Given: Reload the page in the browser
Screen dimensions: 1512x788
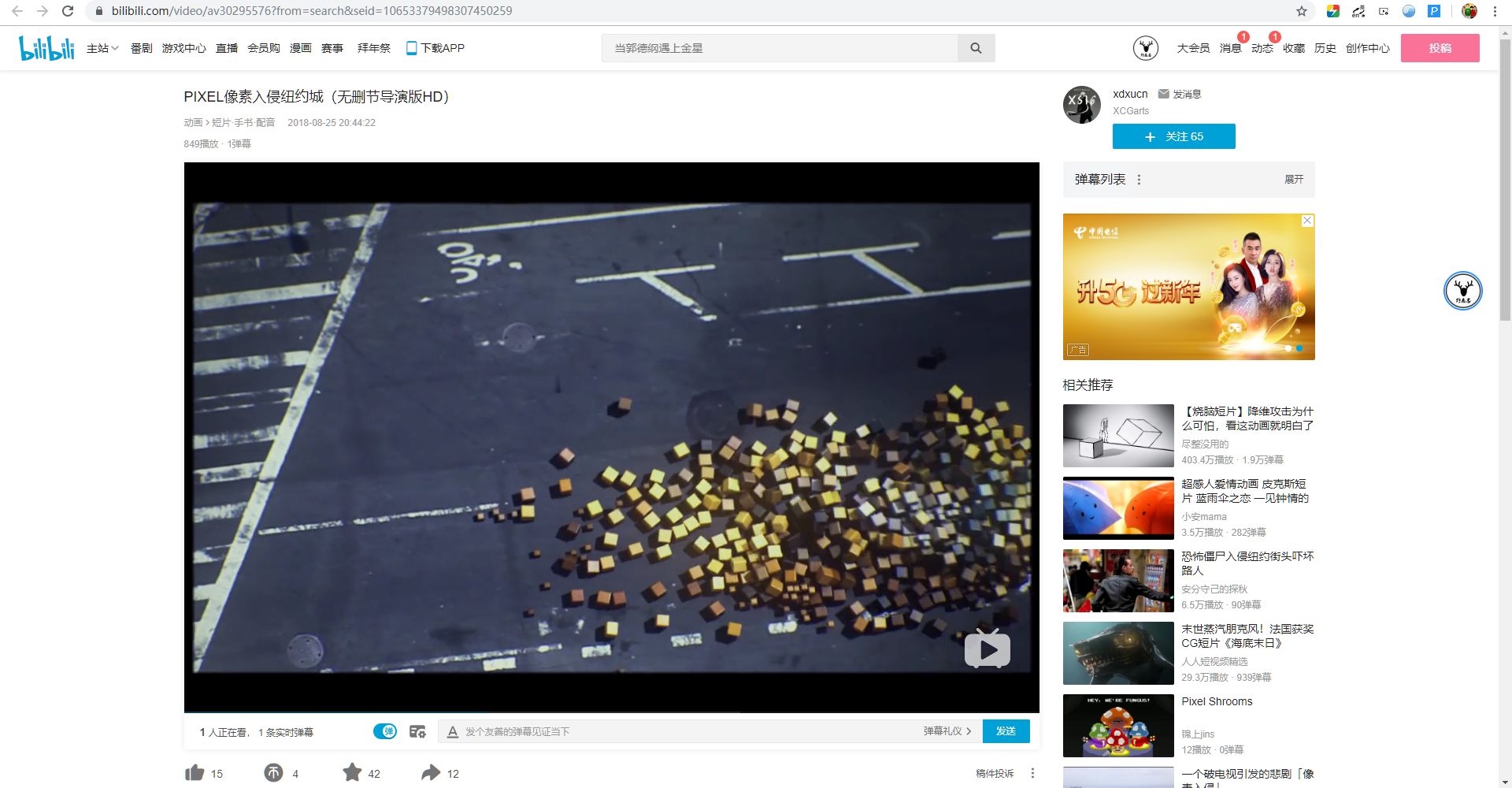Looking at the screenshot, I should (x=68, y=11).
